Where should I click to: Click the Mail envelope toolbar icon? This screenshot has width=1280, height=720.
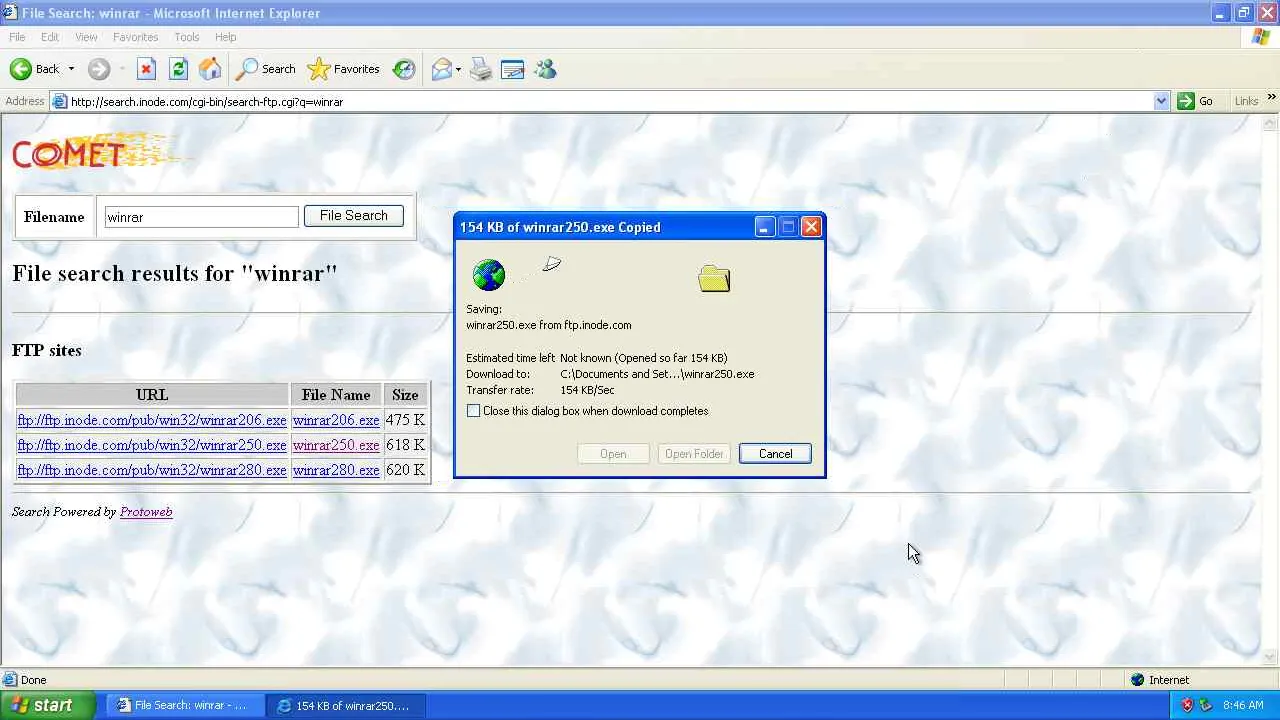441,69
